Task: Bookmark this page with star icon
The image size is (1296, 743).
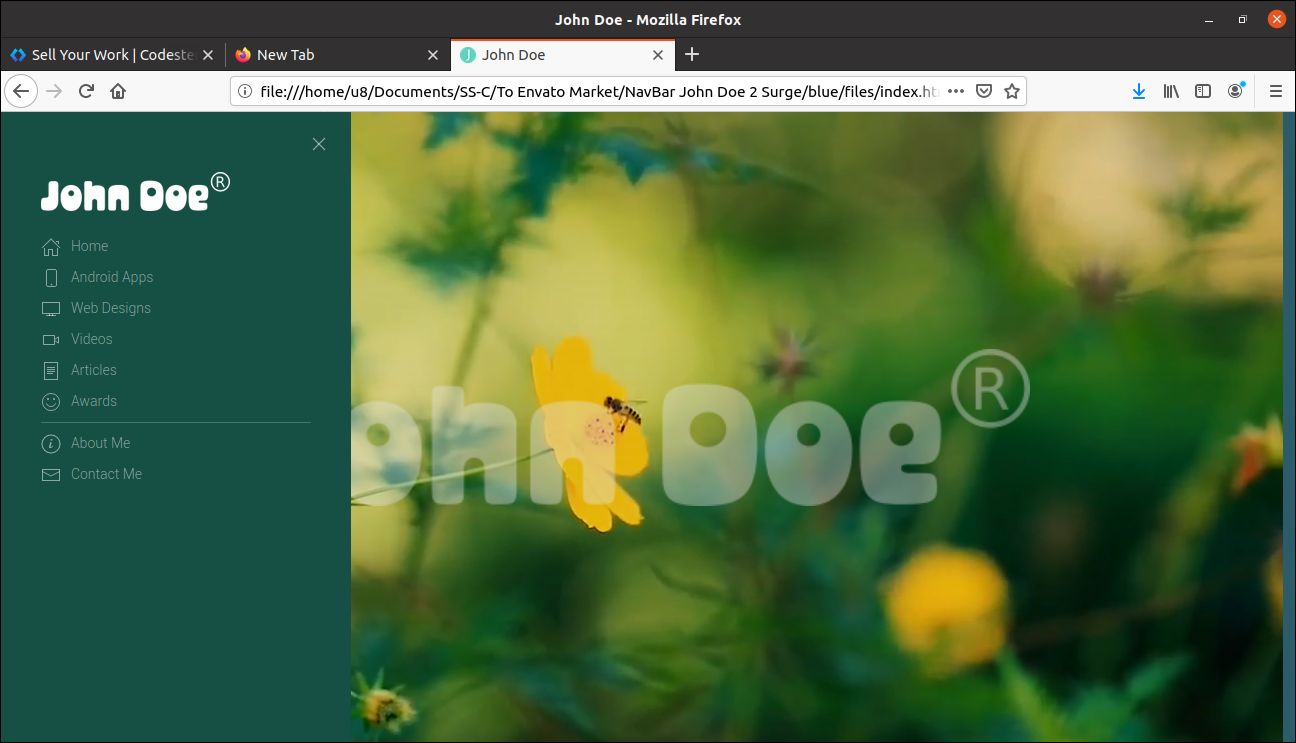Action: pos(1012,91)
